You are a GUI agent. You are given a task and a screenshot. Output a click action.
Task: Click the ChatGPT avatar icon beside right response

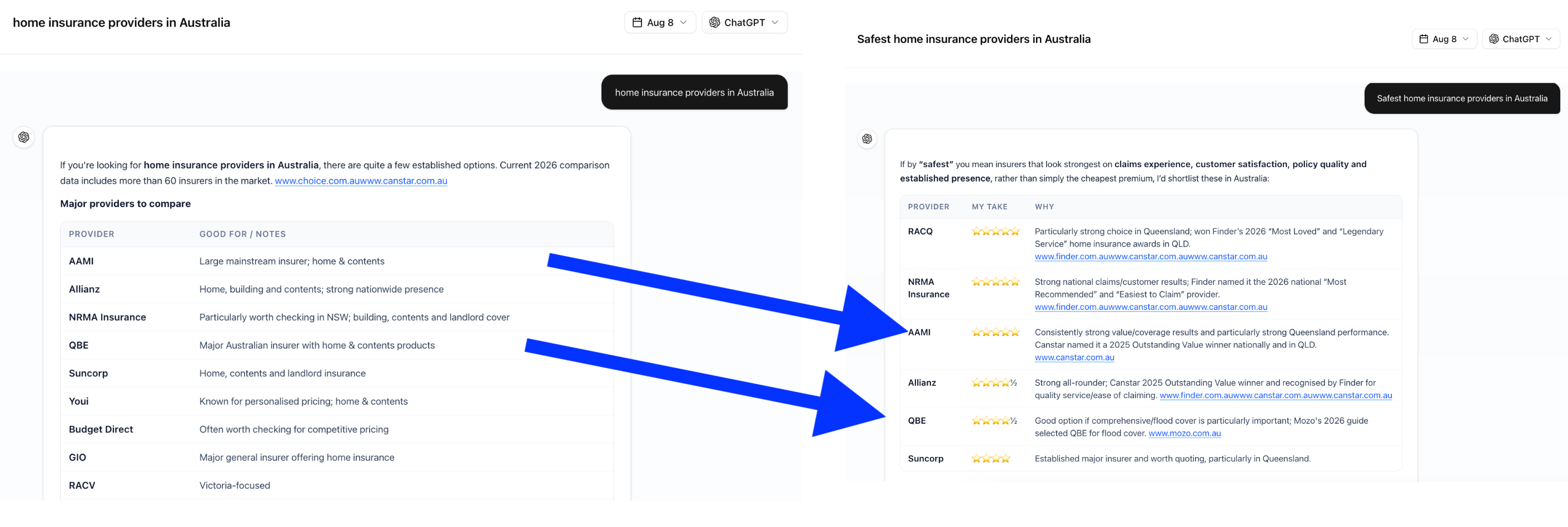(867, 139)
